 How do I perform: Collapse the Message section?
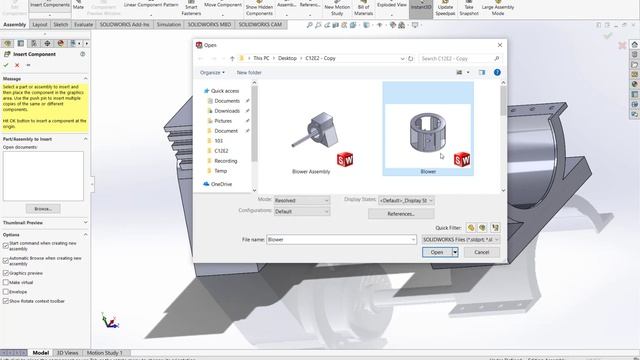click(85, 78)
